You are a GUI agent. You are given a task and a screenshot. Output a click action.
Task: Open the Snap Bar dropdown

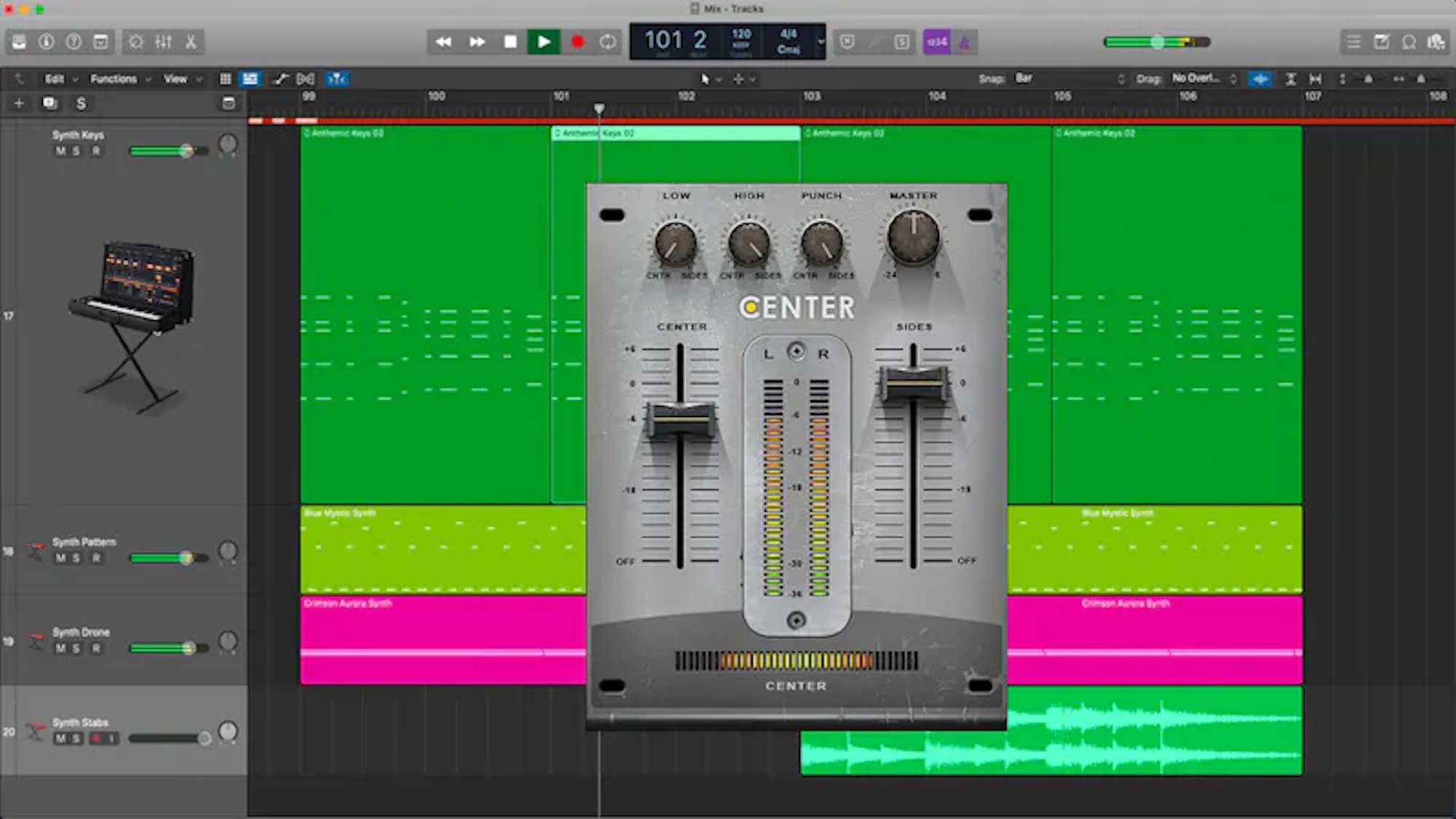click(1069, 78)
